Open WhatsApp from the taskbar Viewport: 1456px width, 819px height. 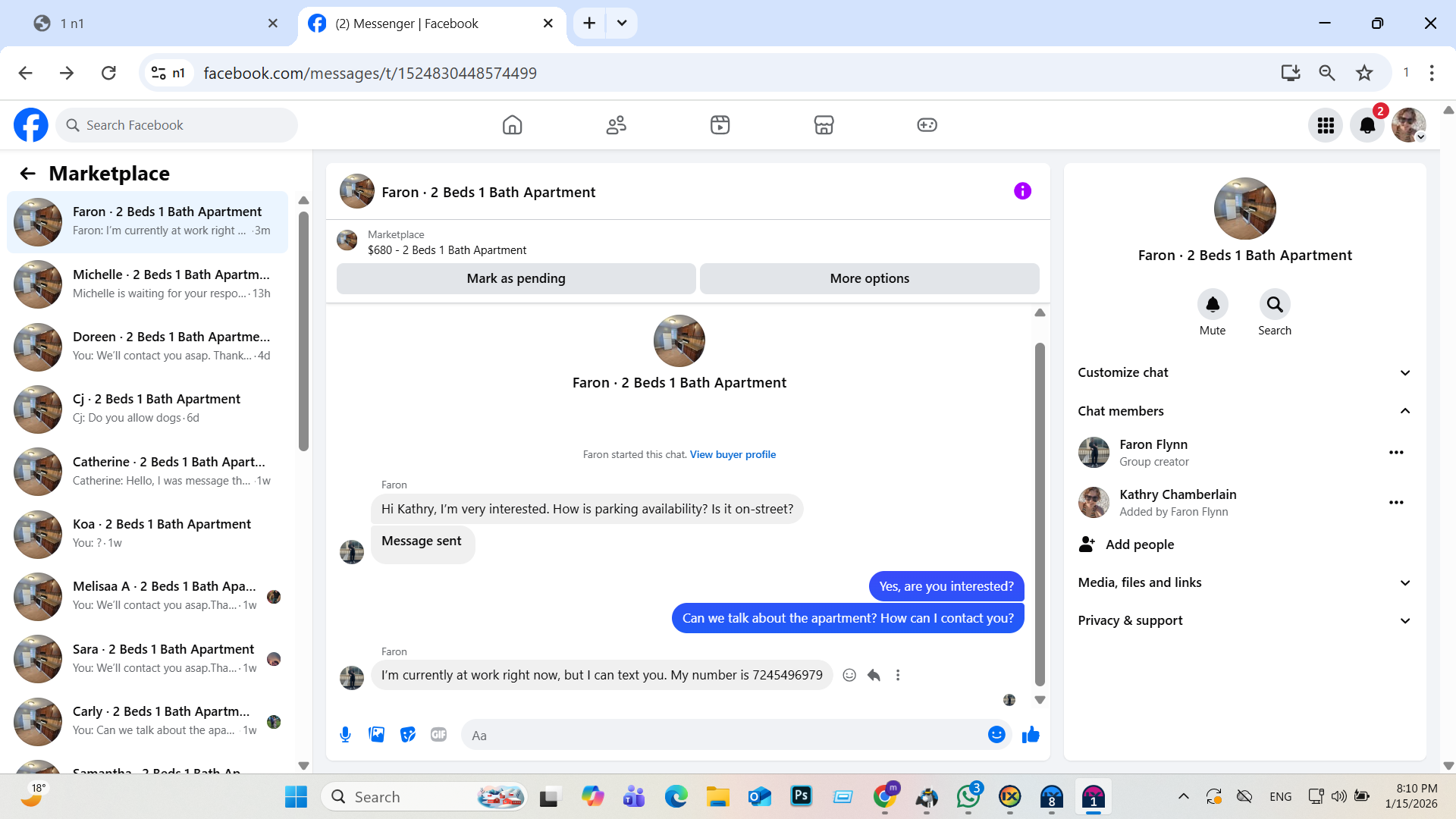(968, 797)
